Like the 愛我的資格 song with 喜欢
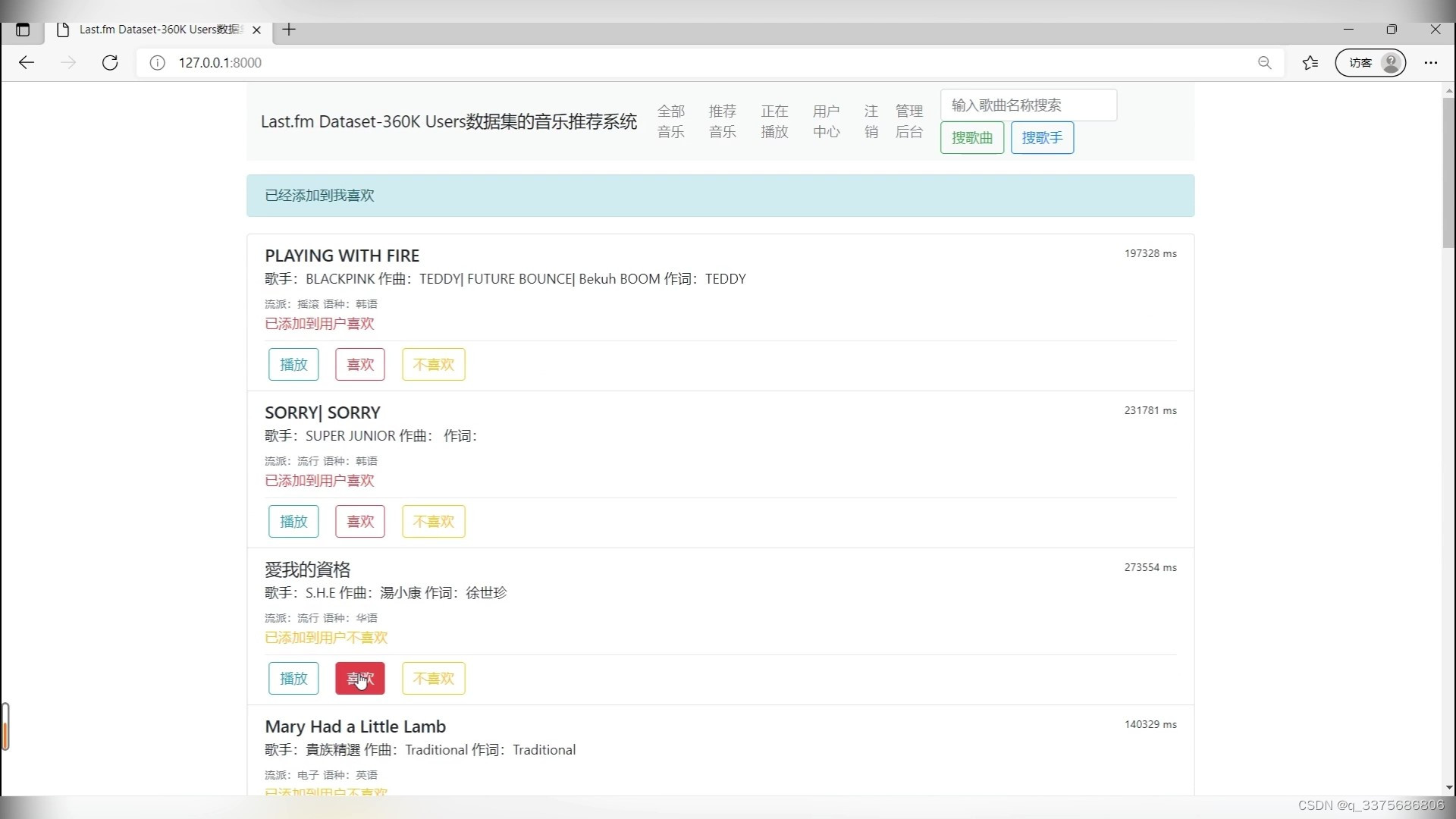This screenshot has width=1456, height=819. point(359,679)
